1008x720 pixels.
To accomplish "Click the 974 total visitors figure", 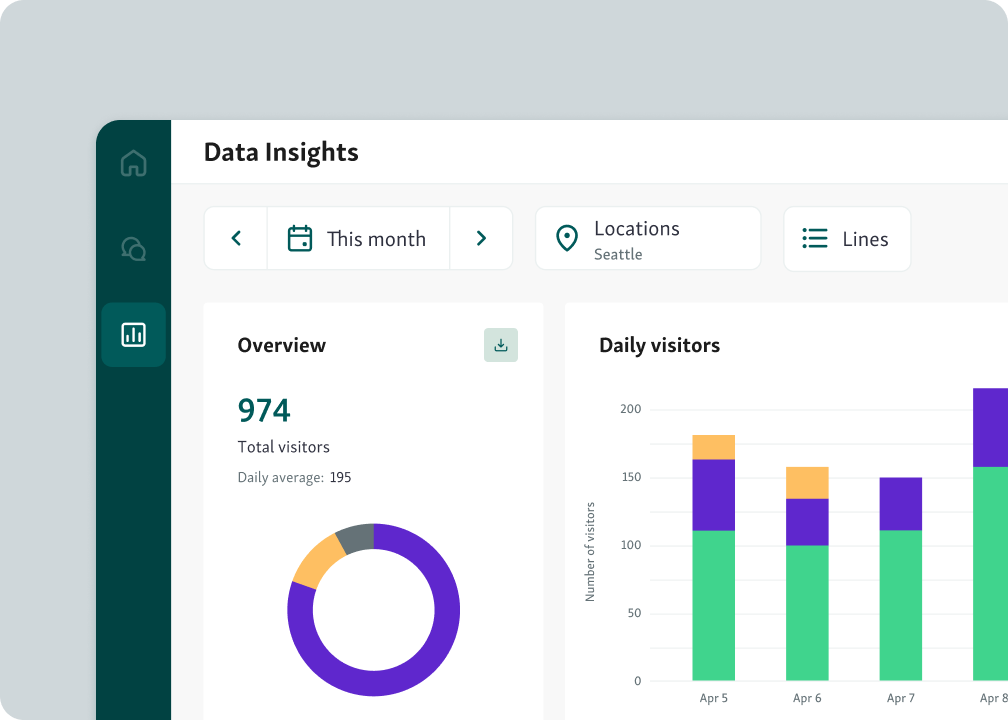I will 264,411.
